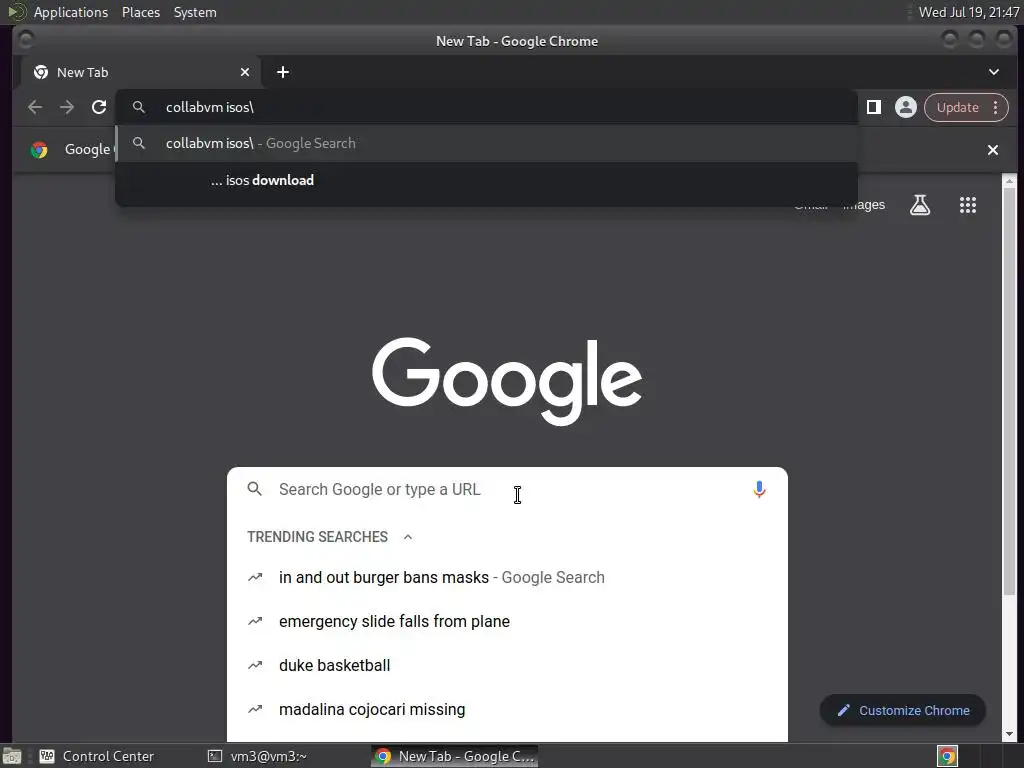Click the clock showing Wed Jul 19, 21:47
This screenshot has height=768, width=1024.
coord(968,12)
